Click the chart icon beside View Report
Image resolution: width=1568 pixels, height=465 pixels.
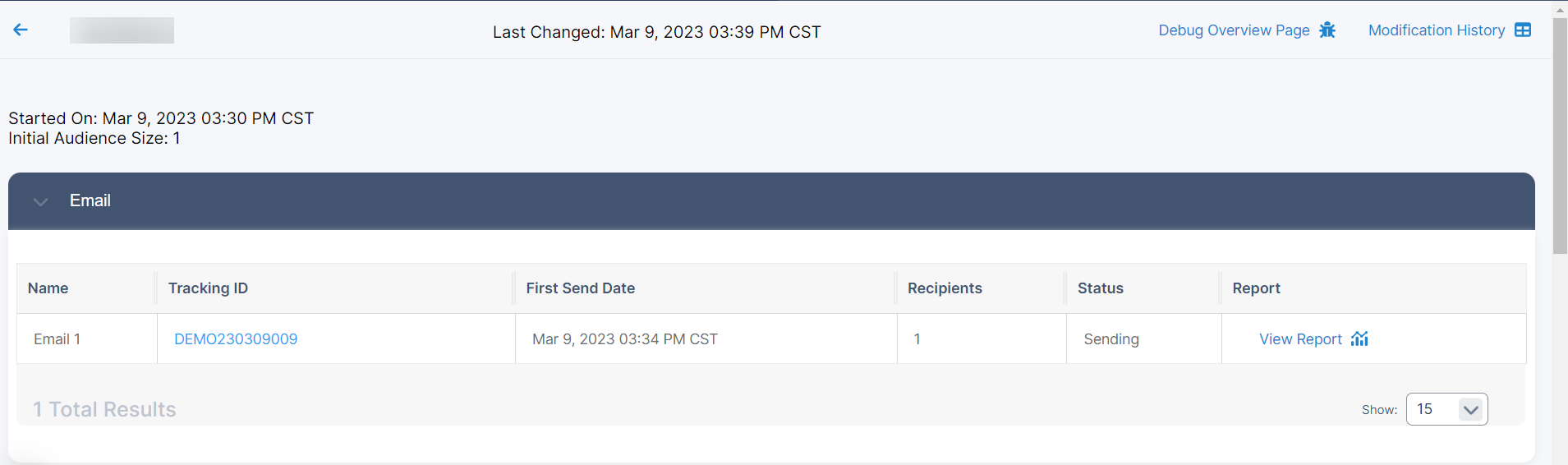pos(1359,338)
